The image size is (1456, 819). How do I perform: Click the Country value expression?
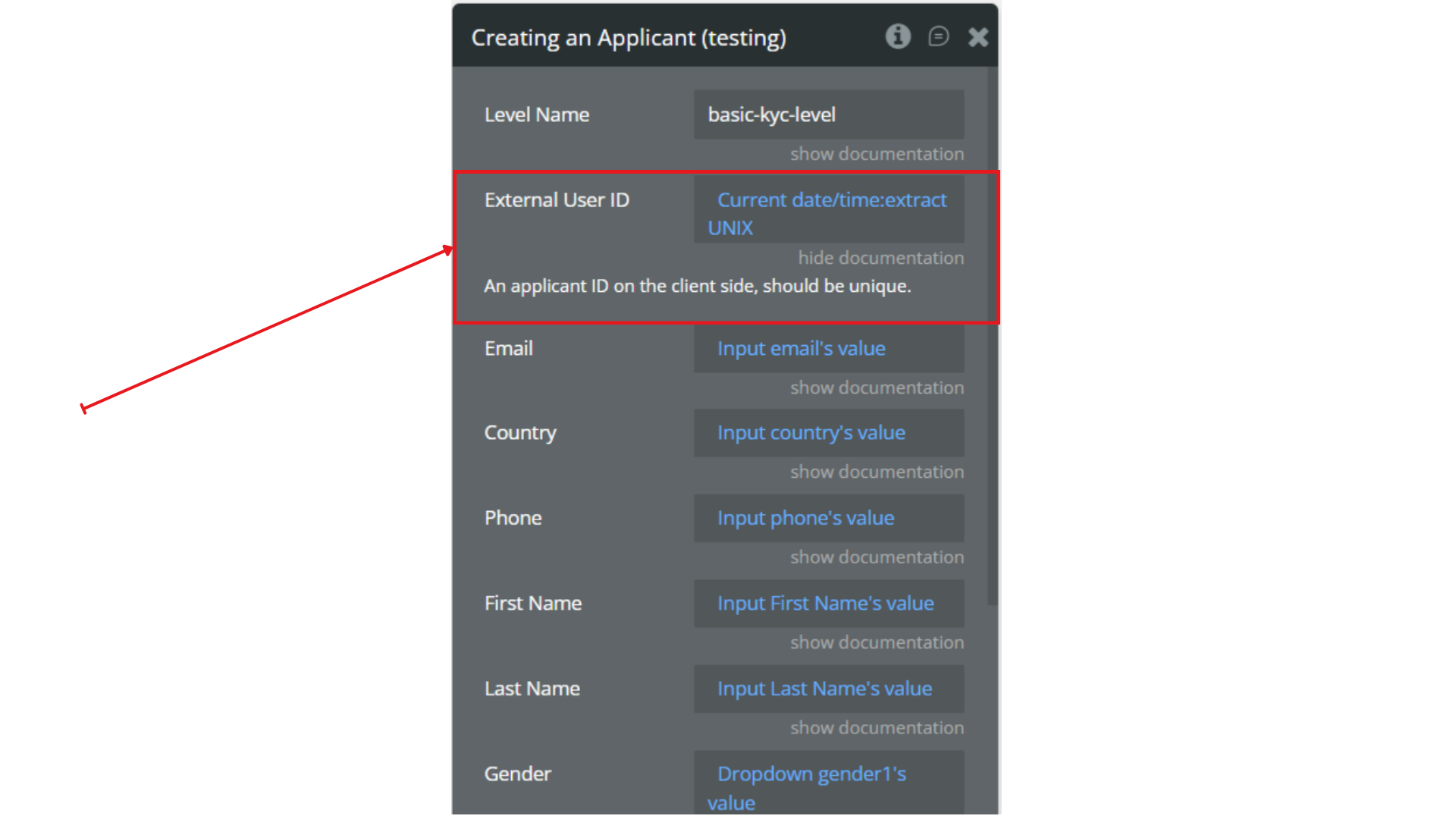click(x=828, y=433)
